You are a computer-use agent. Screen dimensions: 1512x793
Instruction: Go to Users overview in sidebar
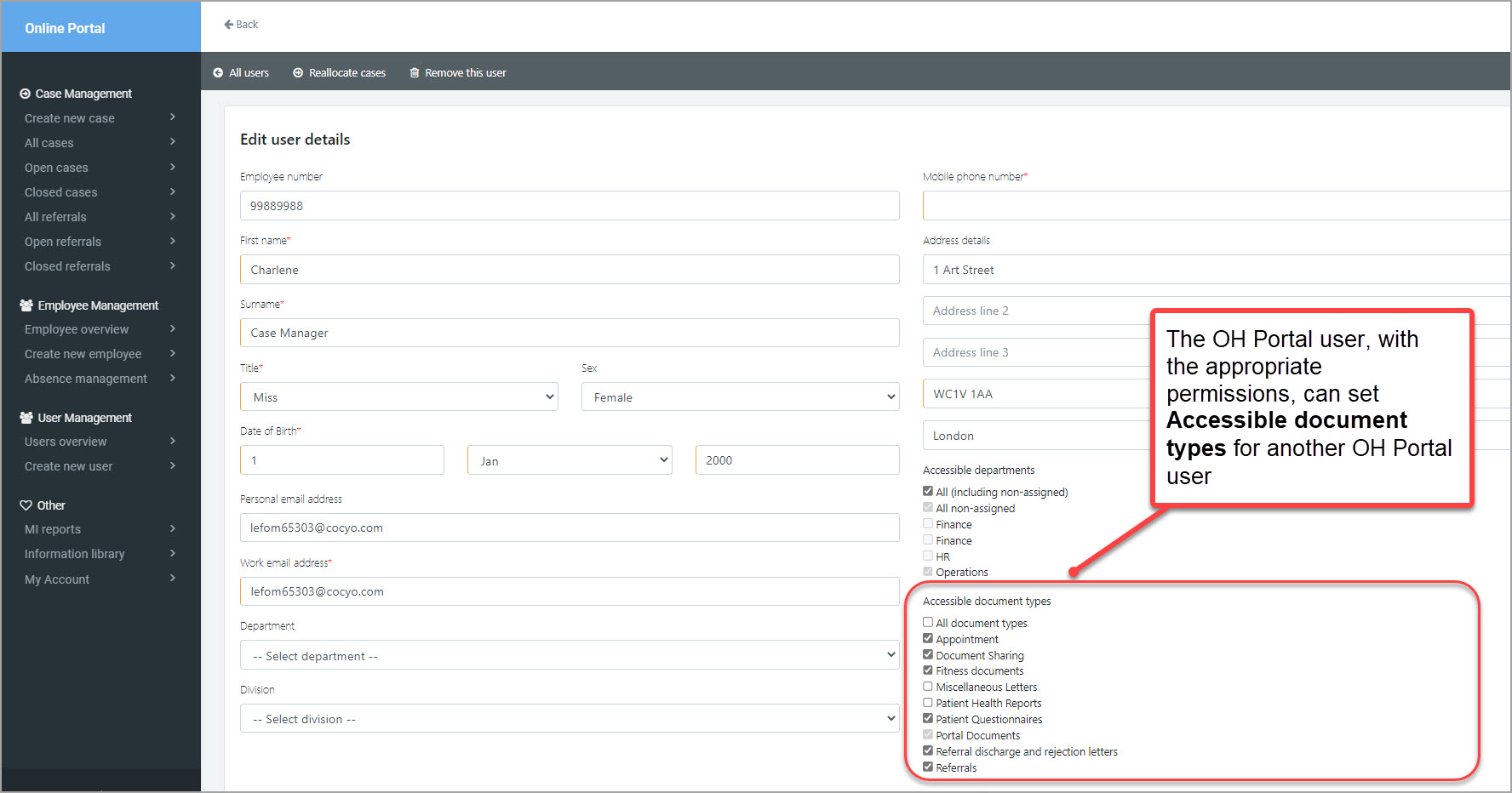66,442
